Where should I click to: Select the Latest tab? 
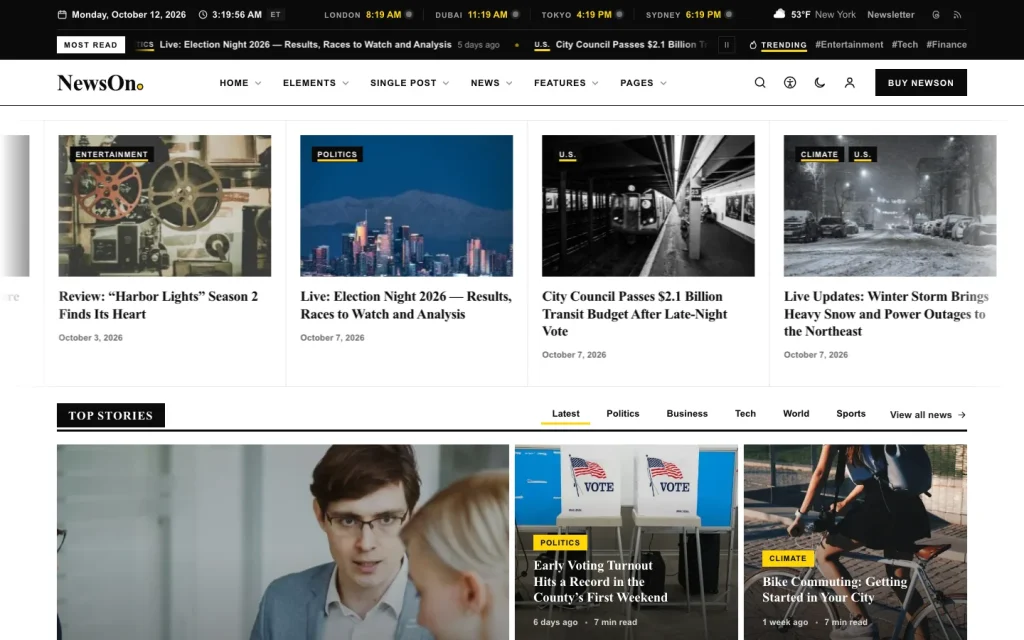566,414
